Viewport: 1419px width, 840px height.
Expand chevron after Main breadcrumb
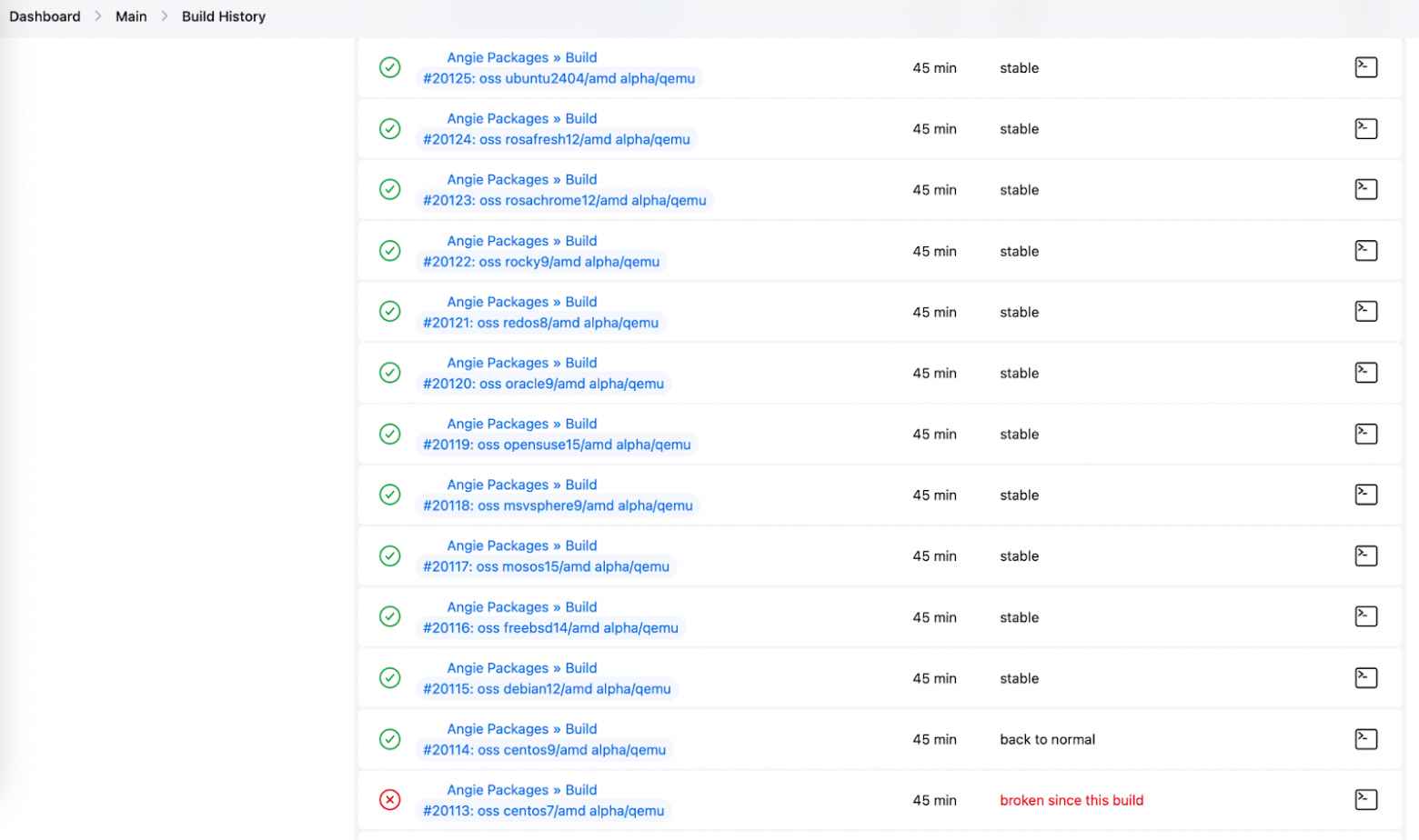click(x=165, y=16)
